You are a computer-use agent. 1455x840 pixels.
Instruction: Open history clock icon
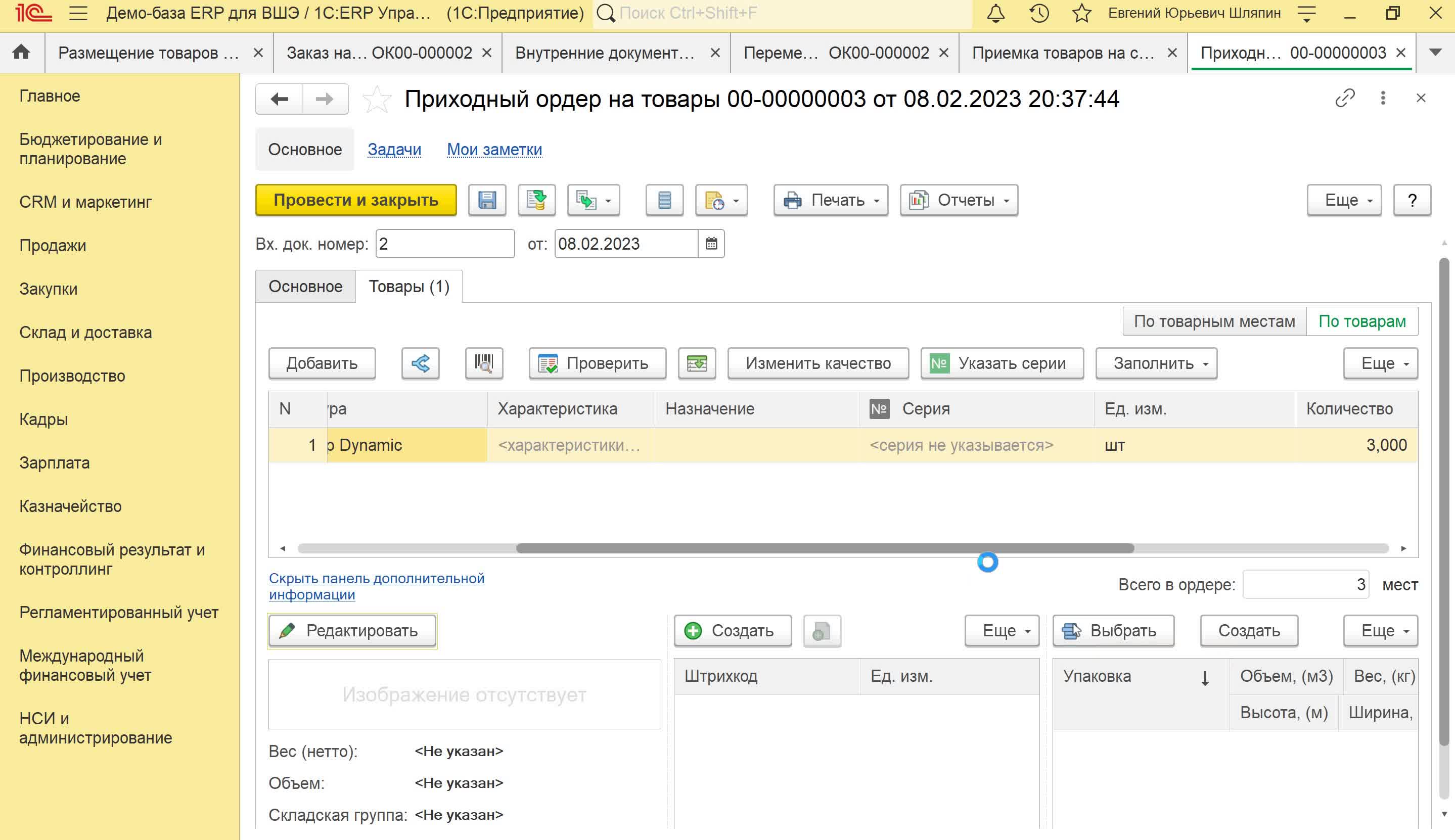tap(1039, 13)
